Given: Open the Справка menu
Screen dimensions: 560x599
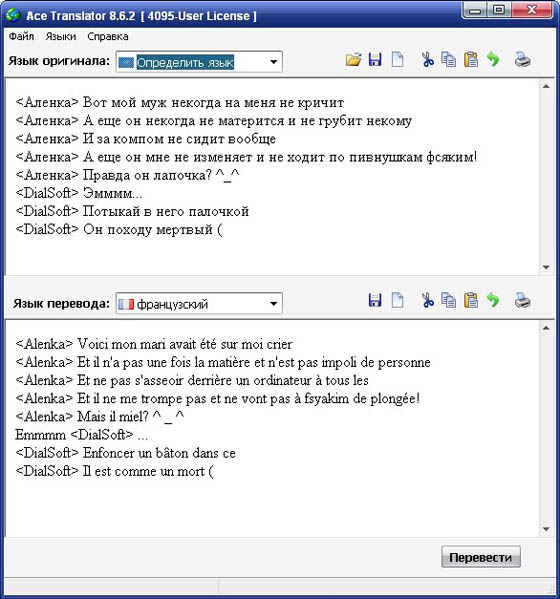Looking at the screenshot, I should (108, 37).
